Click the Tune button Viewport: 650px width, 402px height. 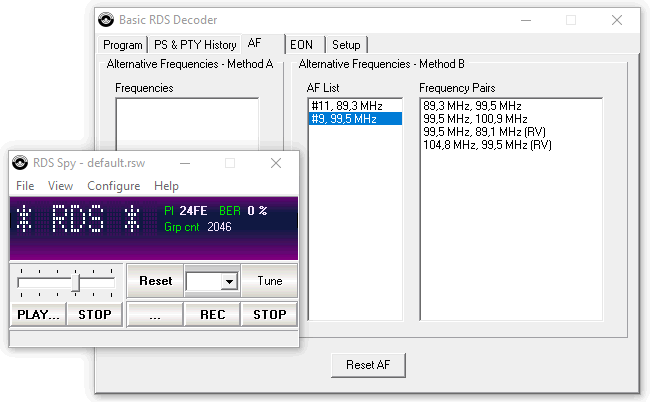coord(269,281)
